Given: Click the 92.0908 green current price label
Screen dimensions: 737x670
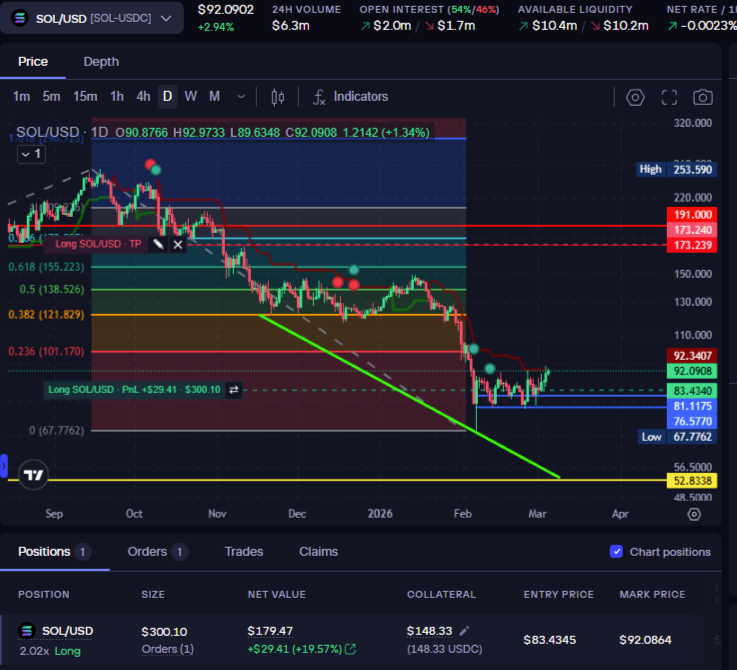Looking at the screenshot, I should pyautogui.click(x=692, y=371).
